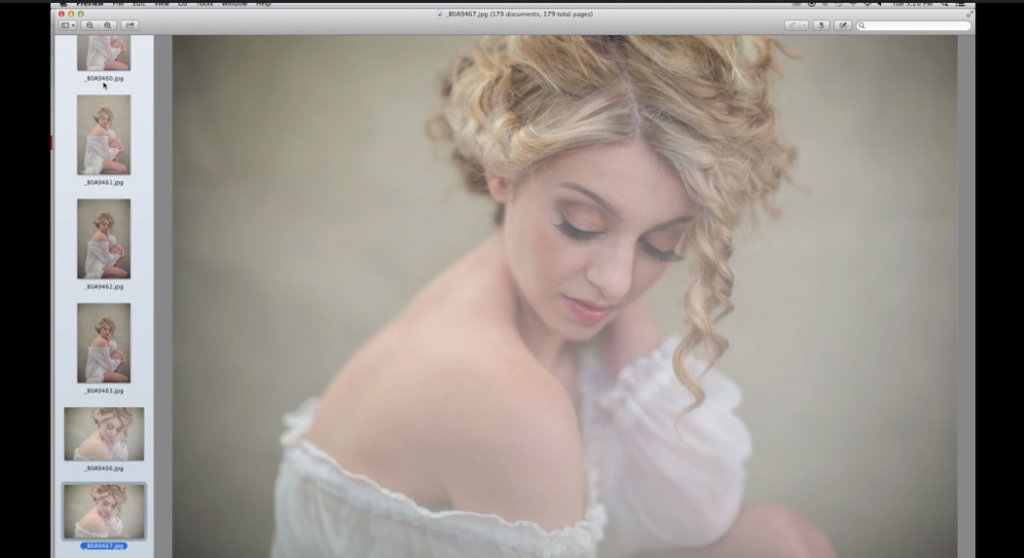1024x558 pixels.
Task: Select the highlighted _B0A9467.jpg thumbnail
Action: point(104,511)
